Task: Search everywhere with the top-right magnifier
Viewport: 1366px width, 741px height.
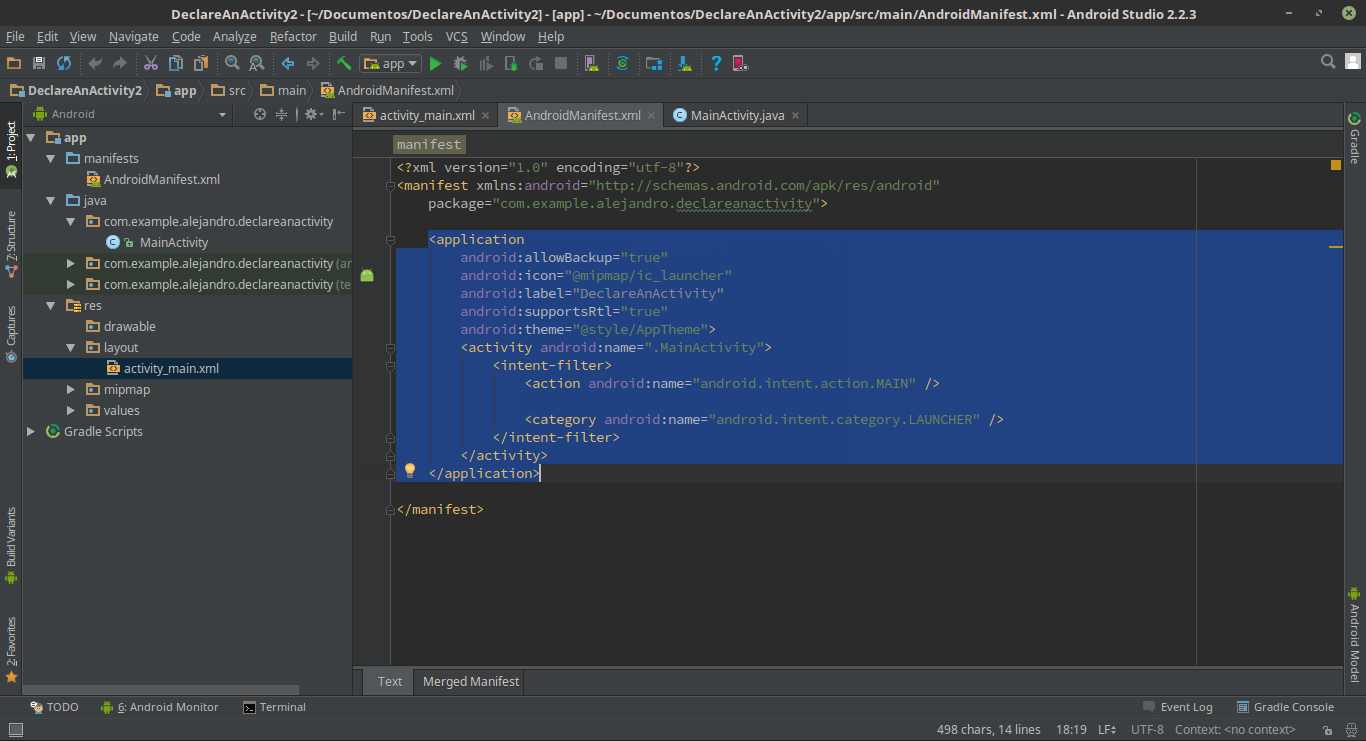Action: [x=1328, y=62]
